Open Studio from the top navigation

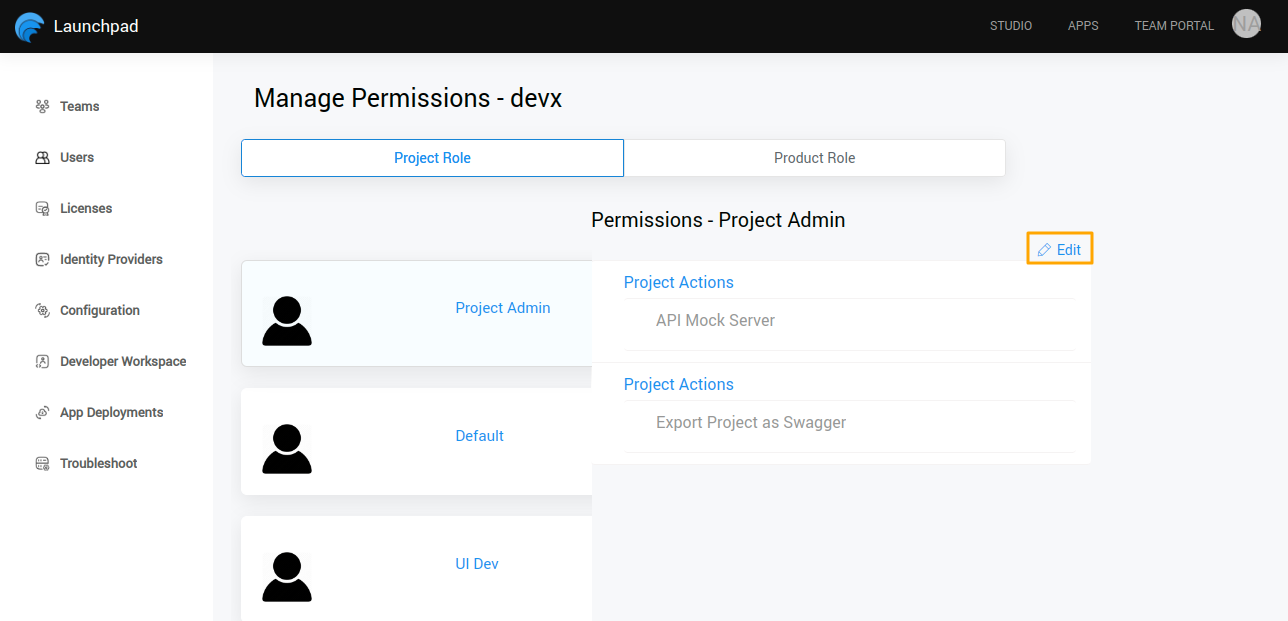1010,26
